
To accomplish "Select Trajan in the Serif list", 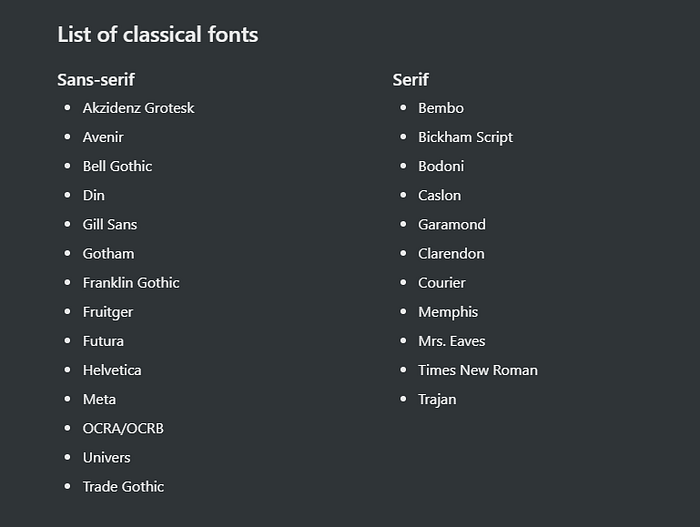I will pos(437,399).
